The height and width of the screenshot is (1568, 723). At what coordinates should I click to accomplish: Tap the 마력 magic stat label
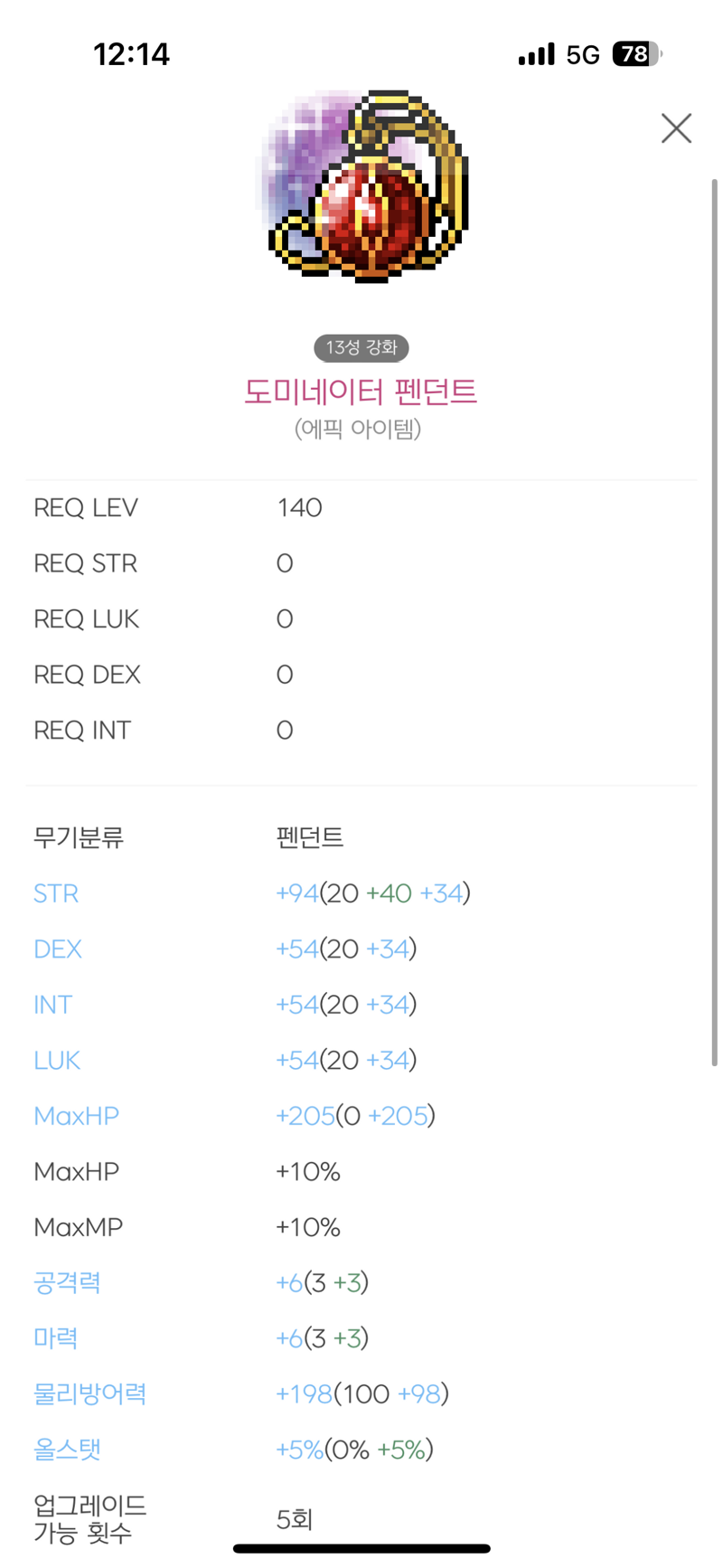click(55, 1338)
